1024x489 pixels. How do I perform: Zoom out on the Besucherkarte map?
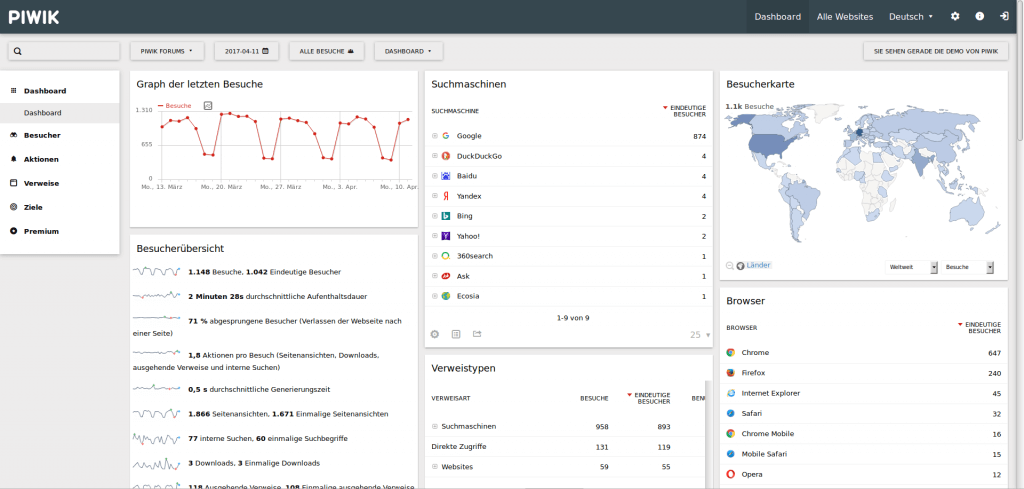point(730,265)
